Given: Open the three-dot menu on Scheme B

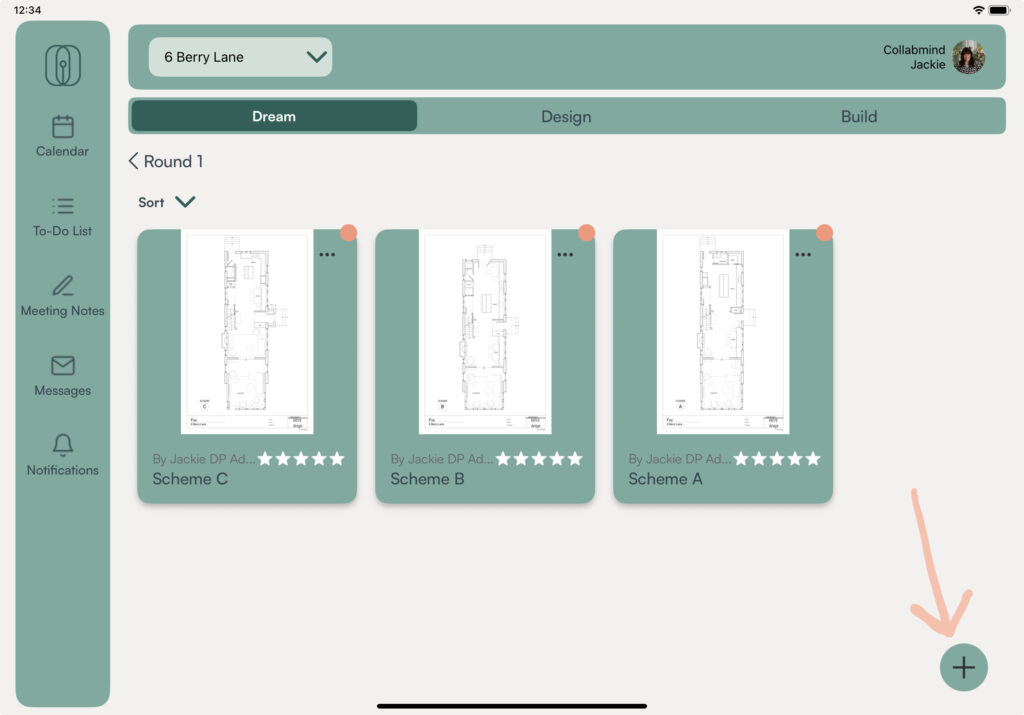Looking at the screenshot, I should [x=565, y=255].
